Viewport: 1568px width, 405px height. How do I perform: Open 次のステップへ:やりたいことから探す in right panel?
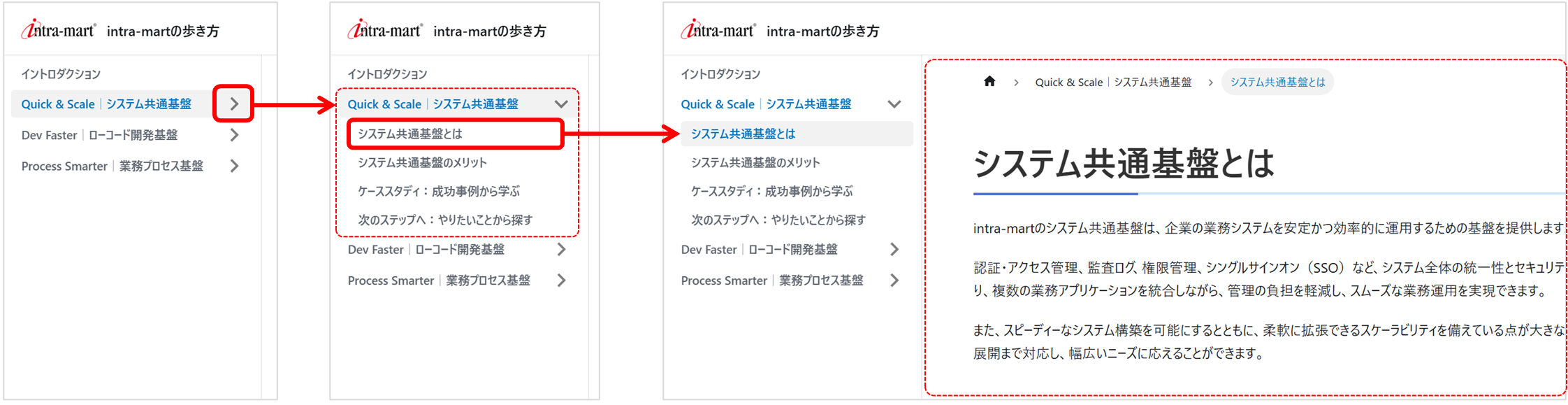[778, 220]
